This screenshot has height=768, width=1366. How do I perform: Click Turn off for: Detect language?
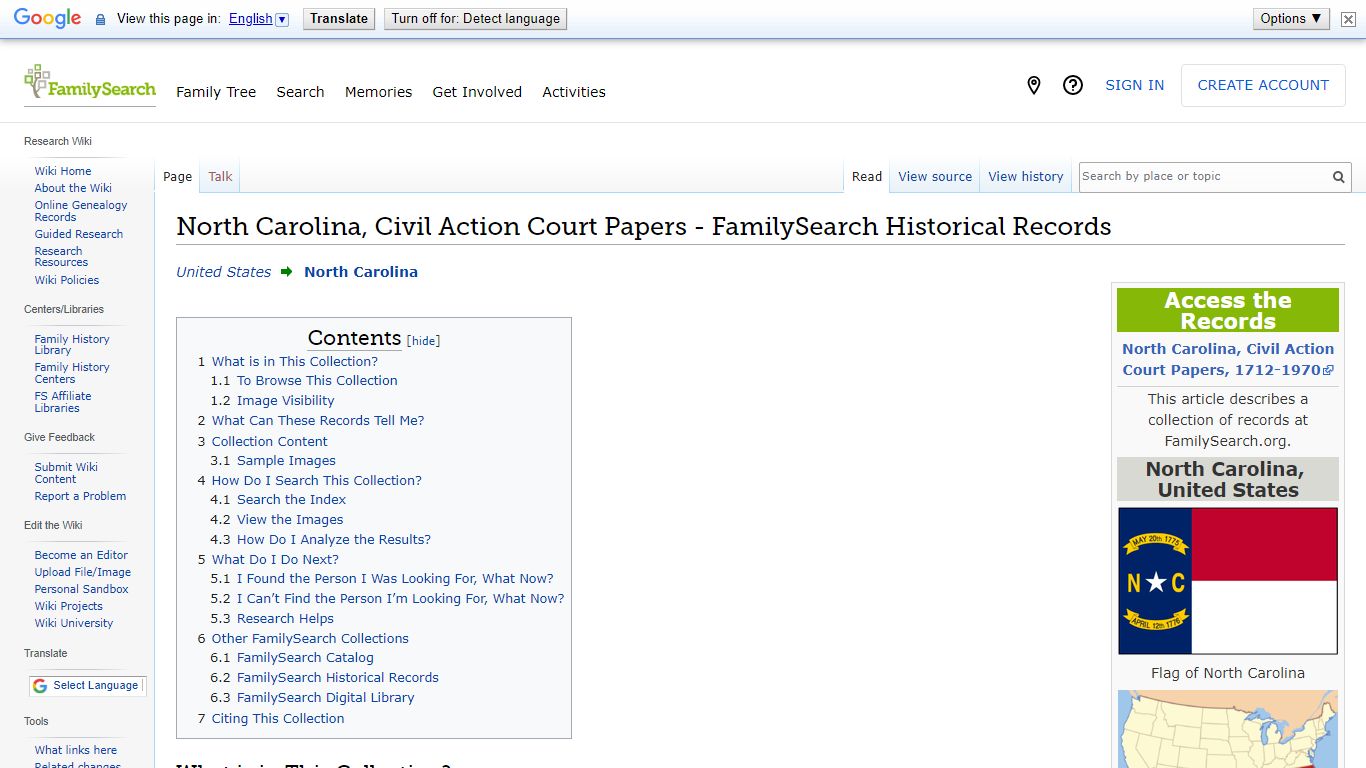click(476, 19)
